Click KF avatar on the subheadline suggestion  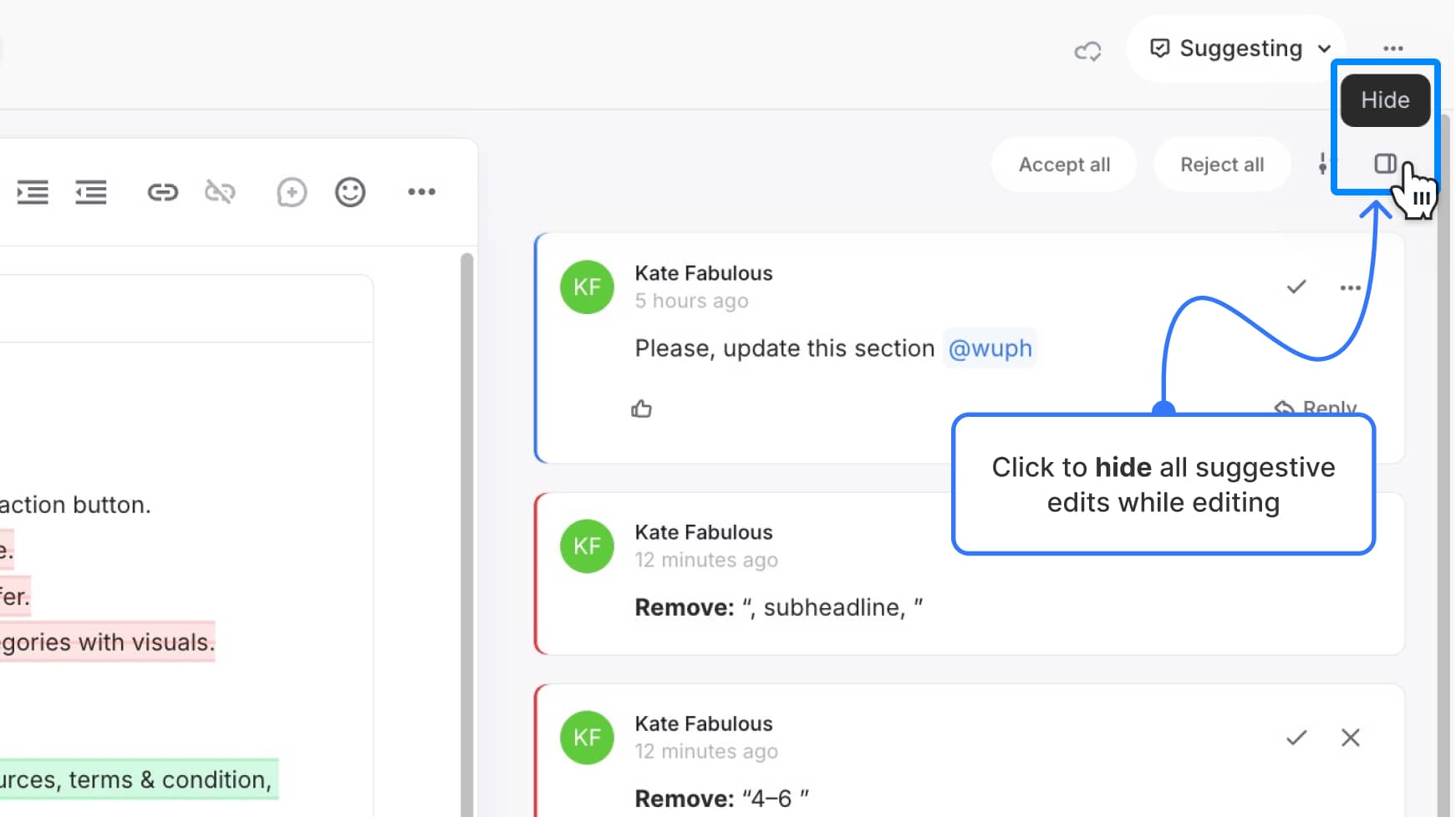(x=587, y=546)
